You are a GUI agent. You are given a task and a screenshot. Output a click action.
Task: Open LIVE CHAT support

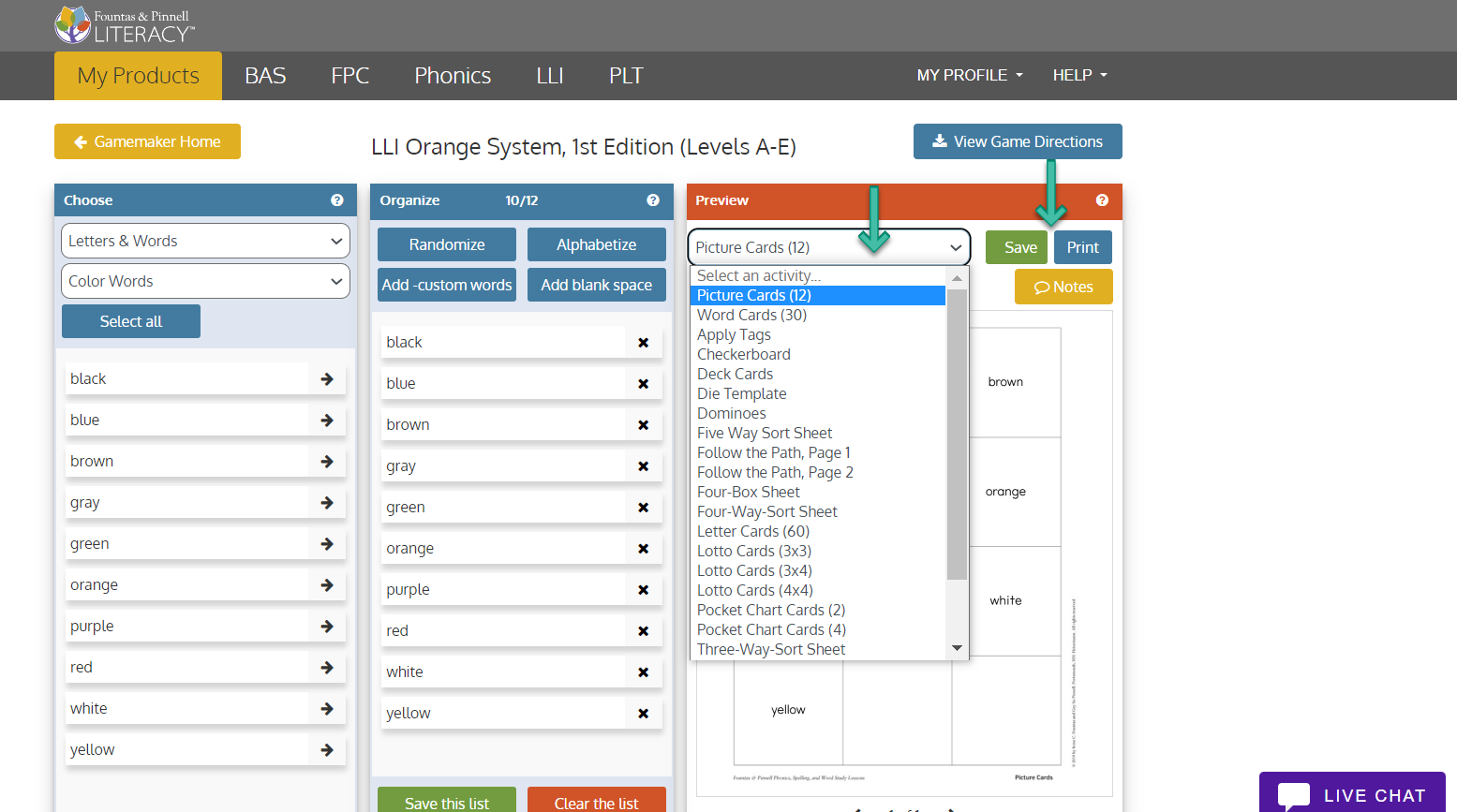pos(1352,795)
